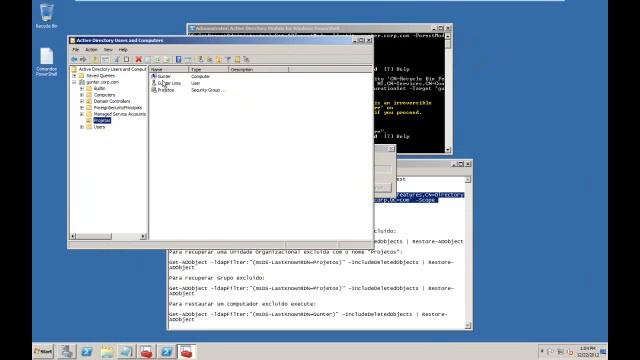
Task: Click the Notepad window scroll down arrow
Action: click(x=468, y=325)
